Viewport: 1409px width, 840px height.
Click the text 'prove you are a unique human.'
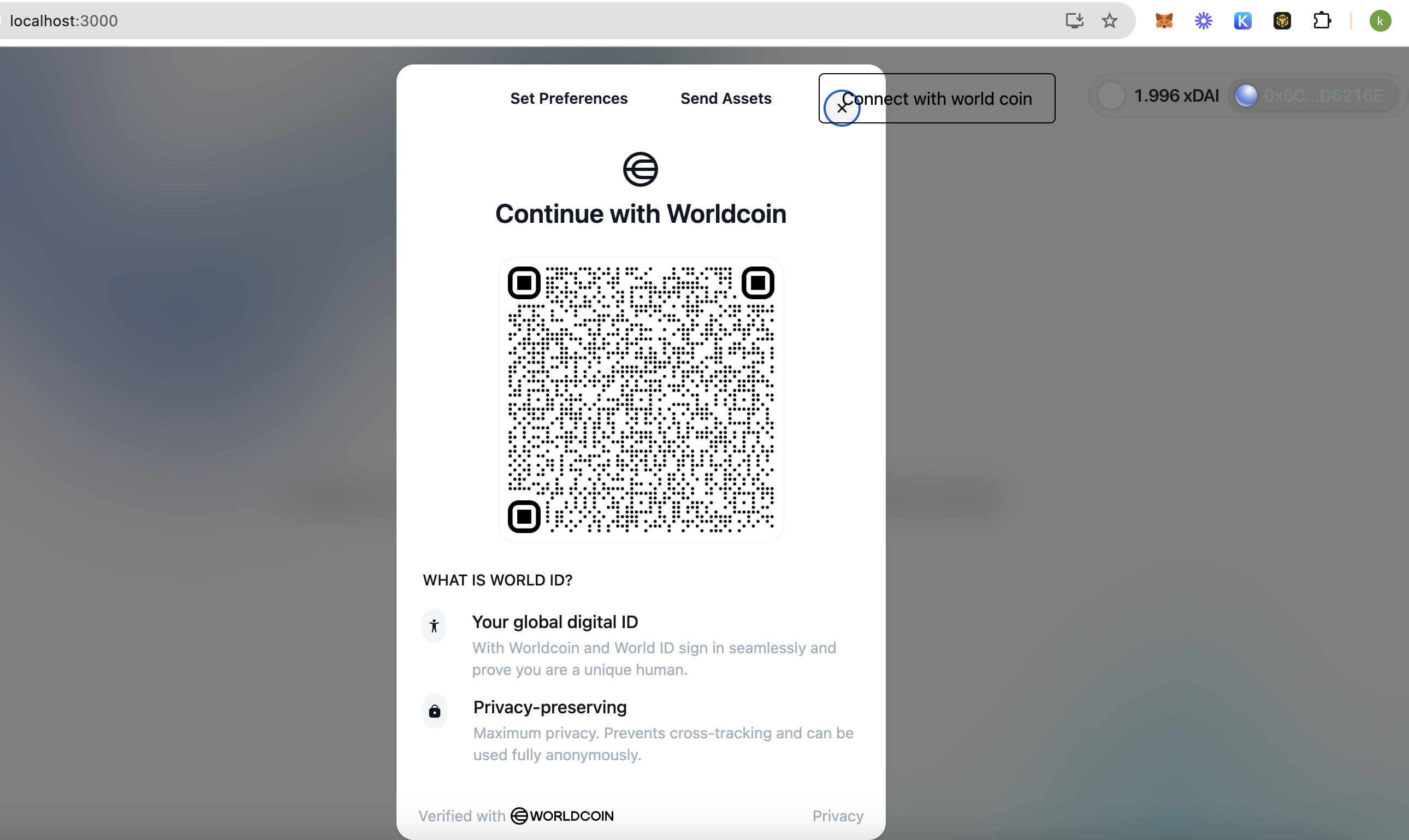coord(579,670)
